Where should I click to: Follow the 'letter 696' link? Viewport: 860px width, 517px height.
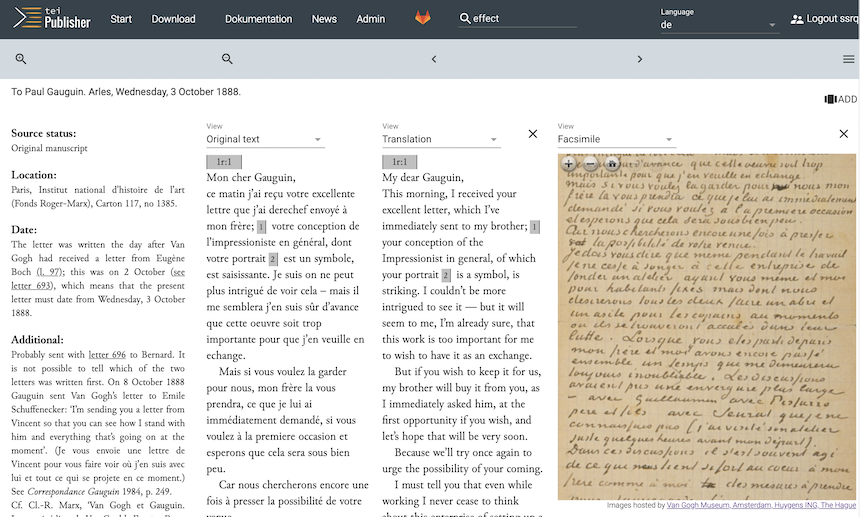tap(107, 354)
